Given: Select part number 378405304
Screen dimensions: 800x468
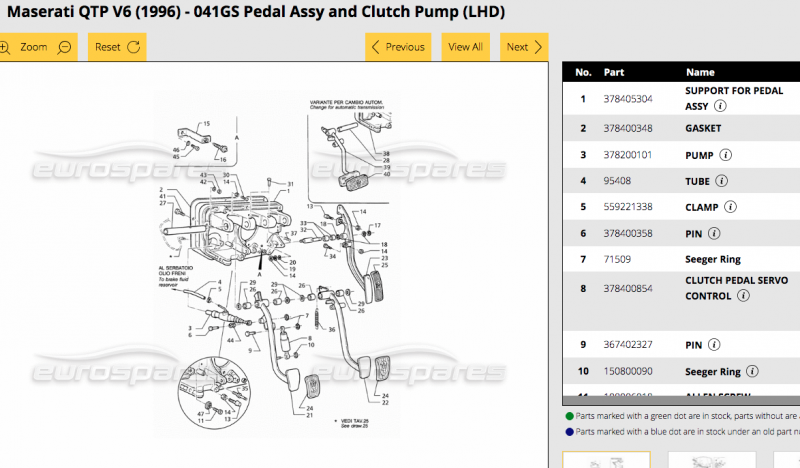Looking at the screenshot, I should (628, 99).
